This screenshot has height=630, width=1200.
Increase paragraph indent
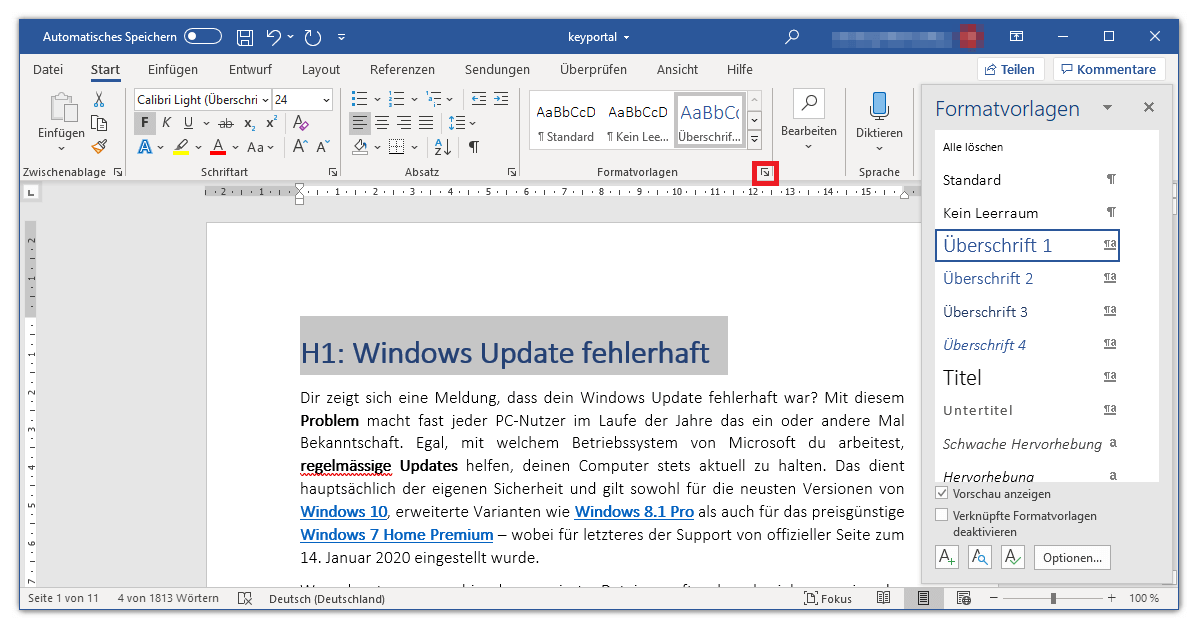click(x=500, y=99)
